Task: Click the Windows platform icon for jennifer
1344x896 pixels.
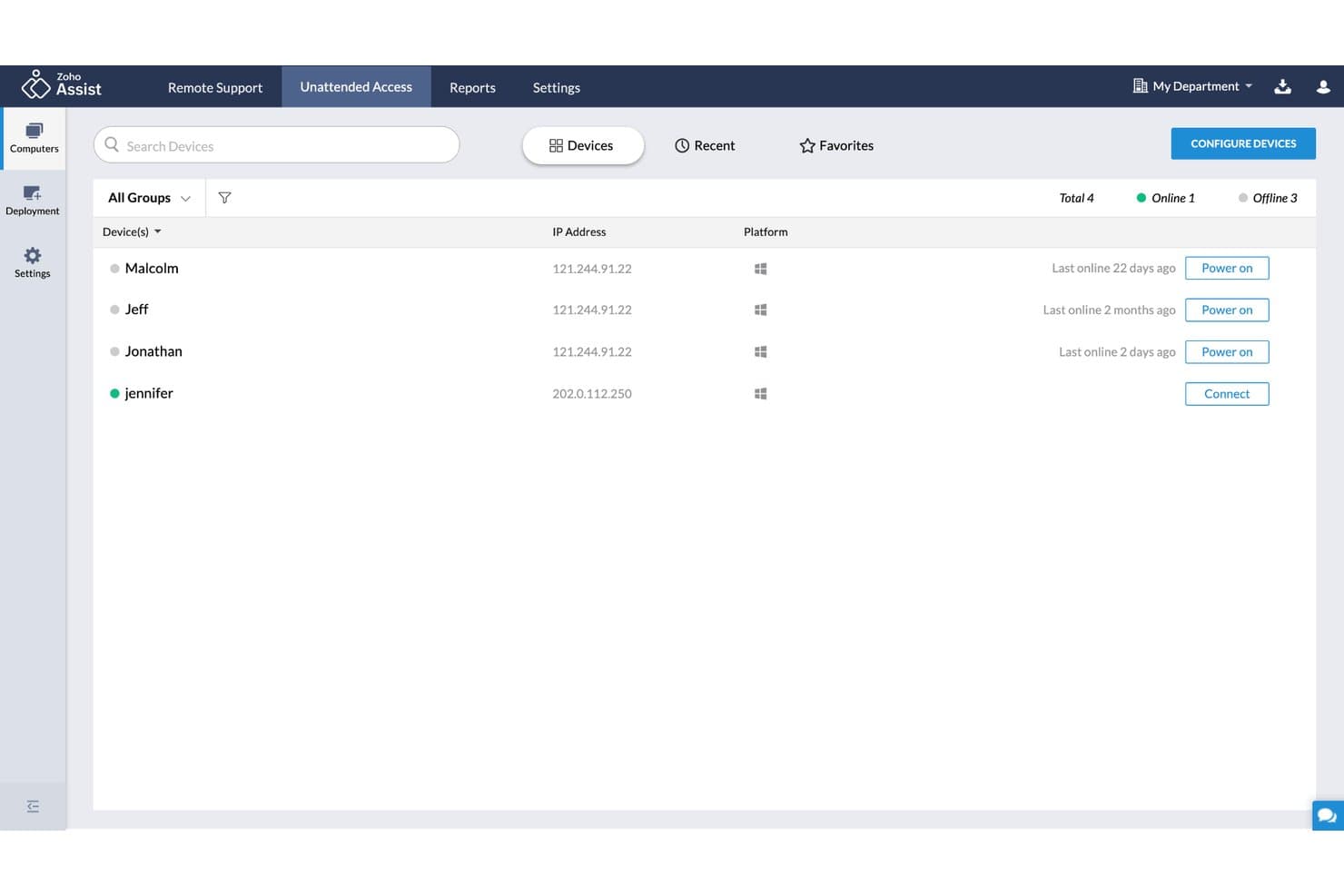Action: click(x=761, y=393)
